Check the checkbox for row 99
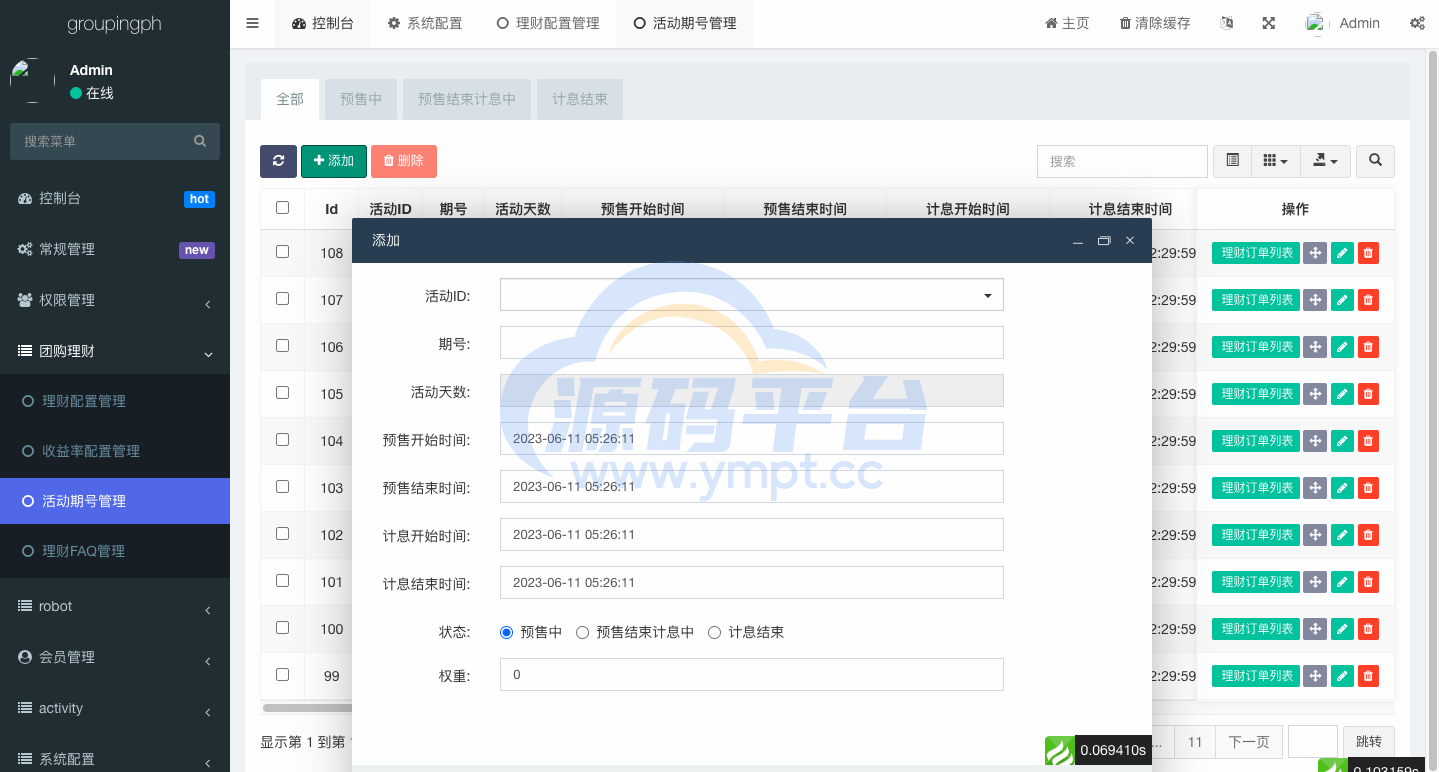Screen dimensions: 1439x772 tap(282, 675)
